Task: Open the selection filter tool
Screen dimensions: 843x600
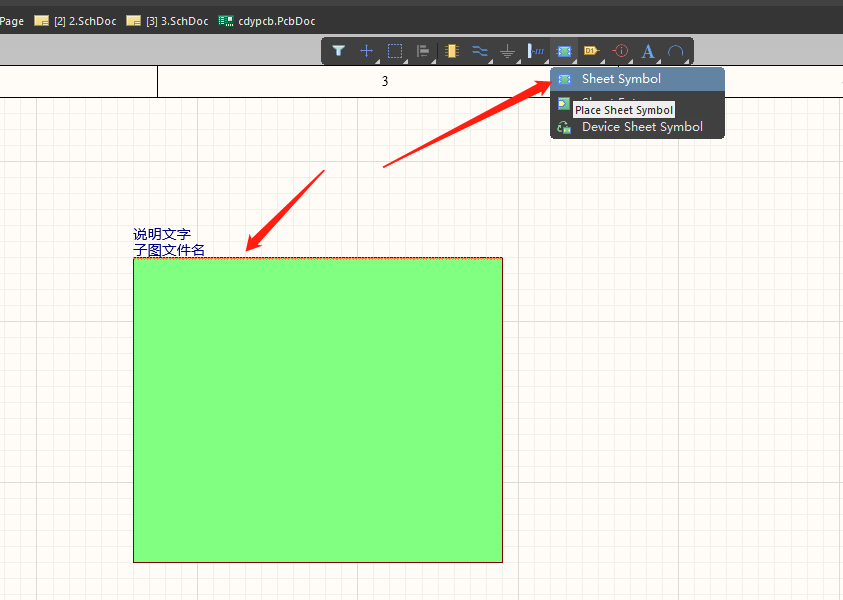Action: pos(338,51)
